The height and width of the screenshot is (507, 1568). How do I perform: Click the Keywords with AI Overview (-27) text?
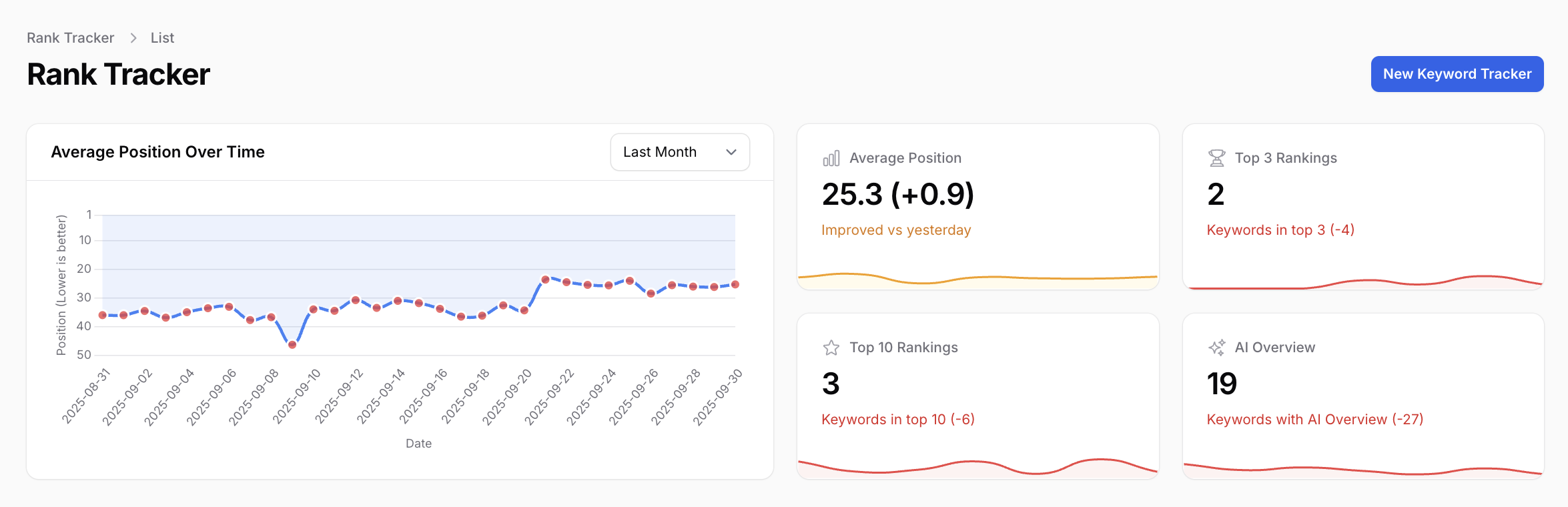[1314, 420]
